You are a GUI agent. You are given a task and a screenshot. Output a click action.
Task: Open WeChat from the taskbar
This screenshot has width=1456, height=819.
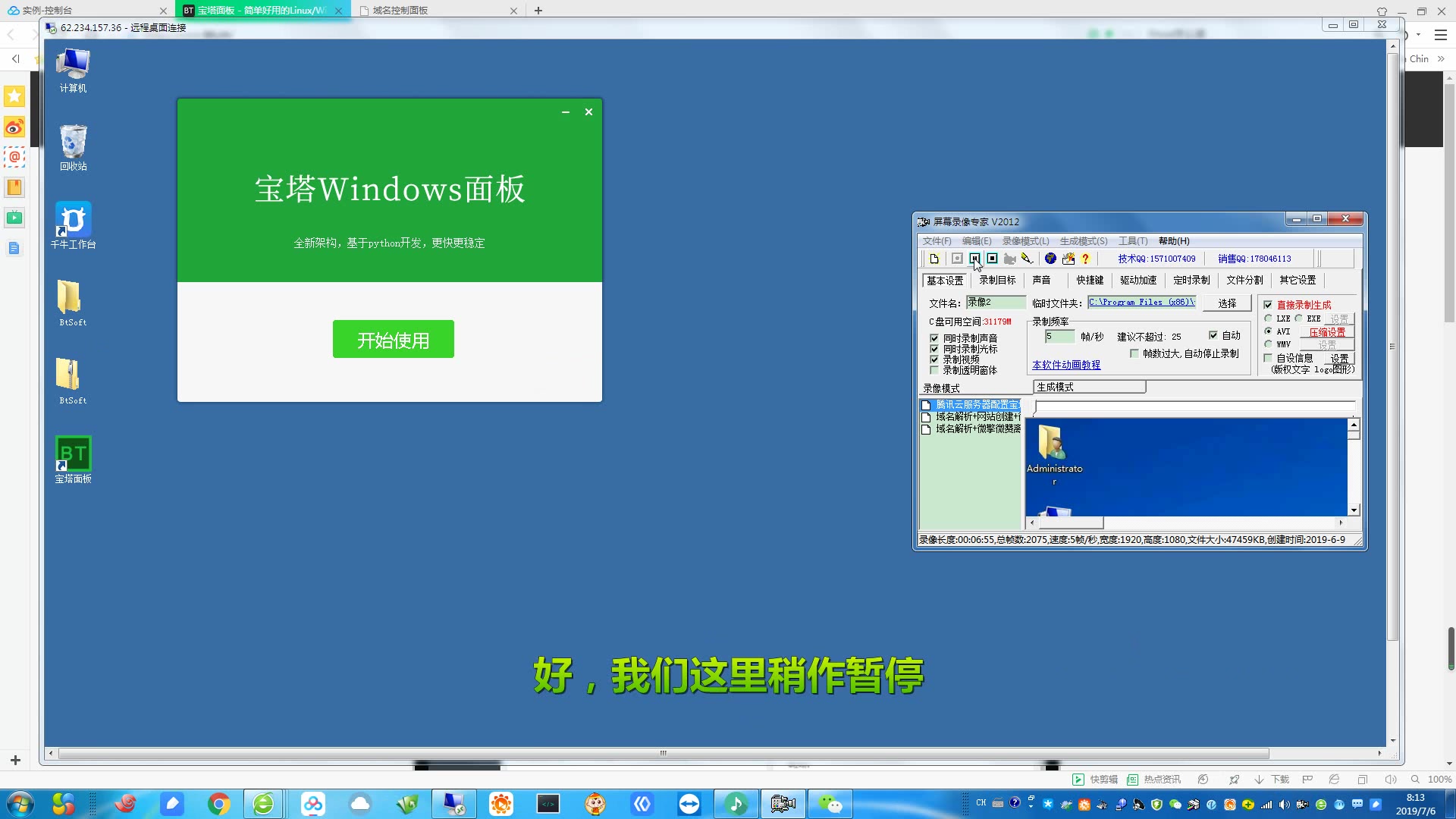coord(830,804)
